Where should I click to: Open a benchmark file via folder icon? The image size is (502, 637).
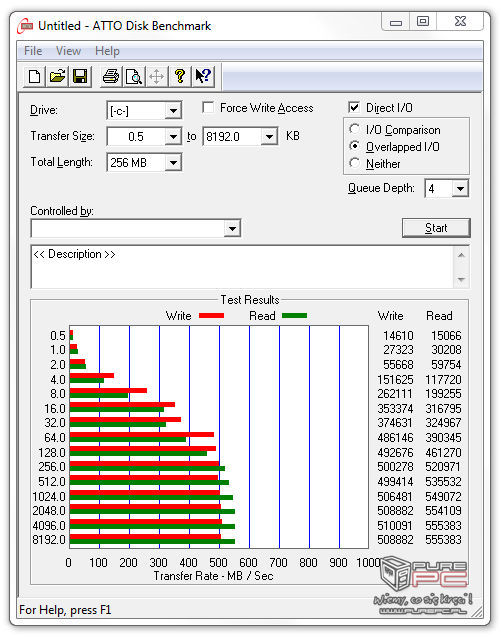coord(57,76)
